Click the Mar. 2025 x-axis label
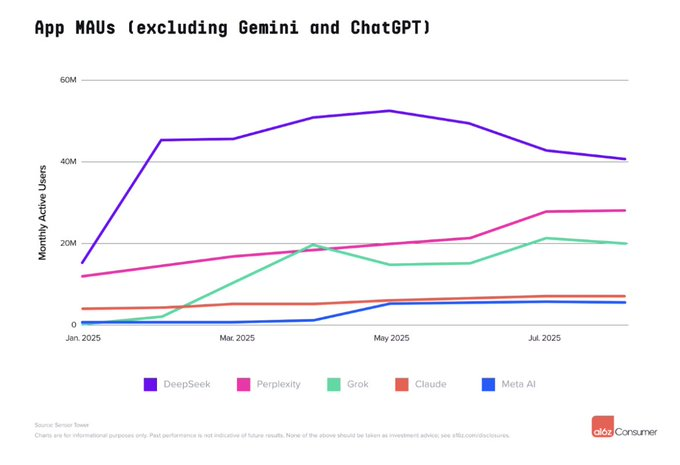The image size is (680, 465). coord(237,339)
